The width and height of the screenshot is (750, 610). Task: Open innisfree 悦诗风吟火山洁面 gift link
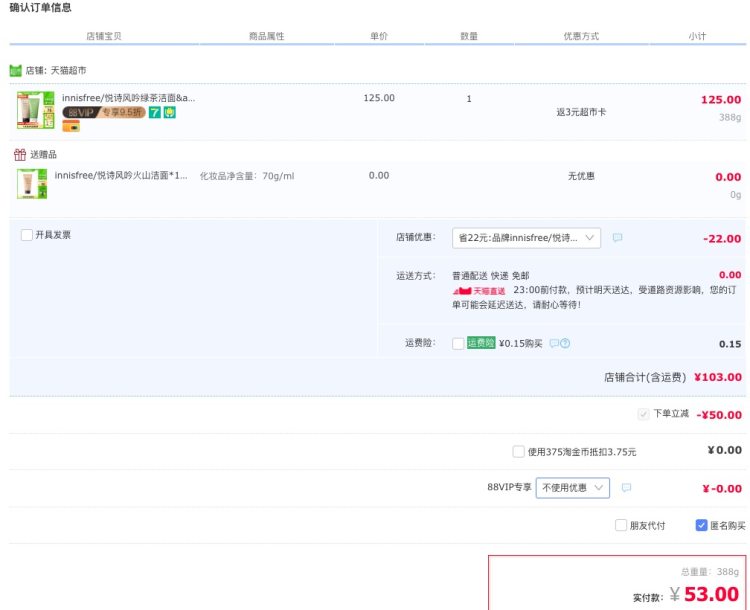[121, 176]
